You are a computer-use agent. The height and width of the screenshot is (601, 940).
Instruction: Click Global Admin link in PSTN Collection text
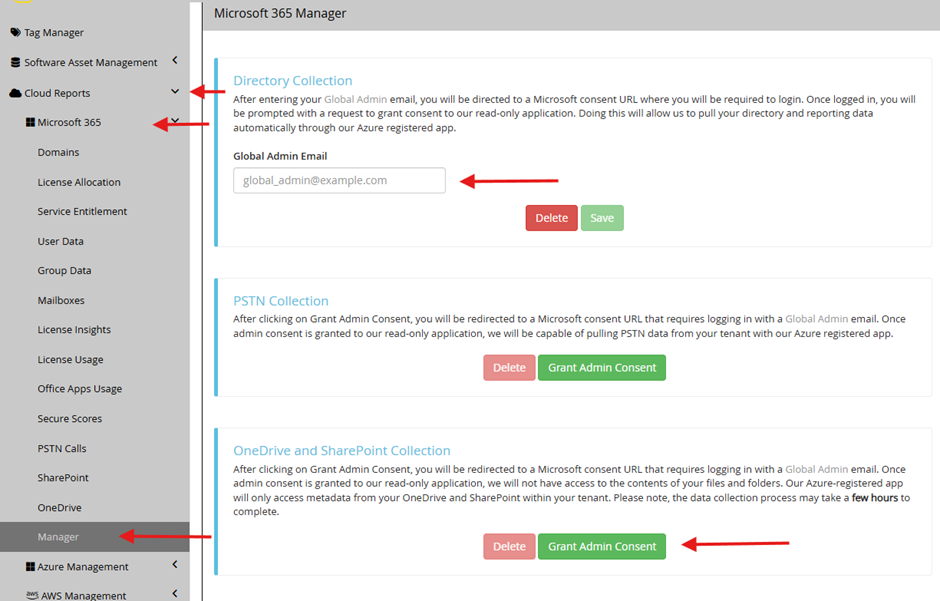point(817,319)
